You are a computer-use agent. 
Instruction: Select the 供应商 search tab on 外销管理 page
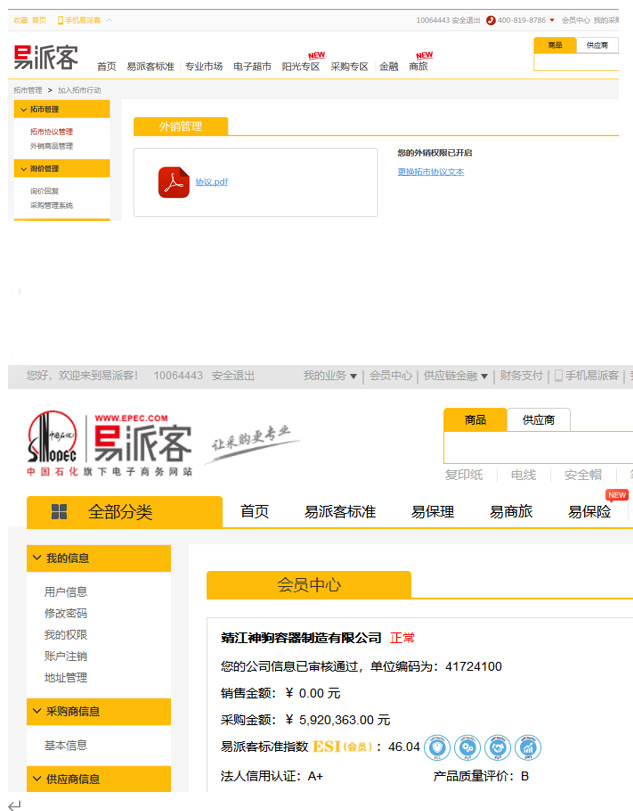[597, 45]
